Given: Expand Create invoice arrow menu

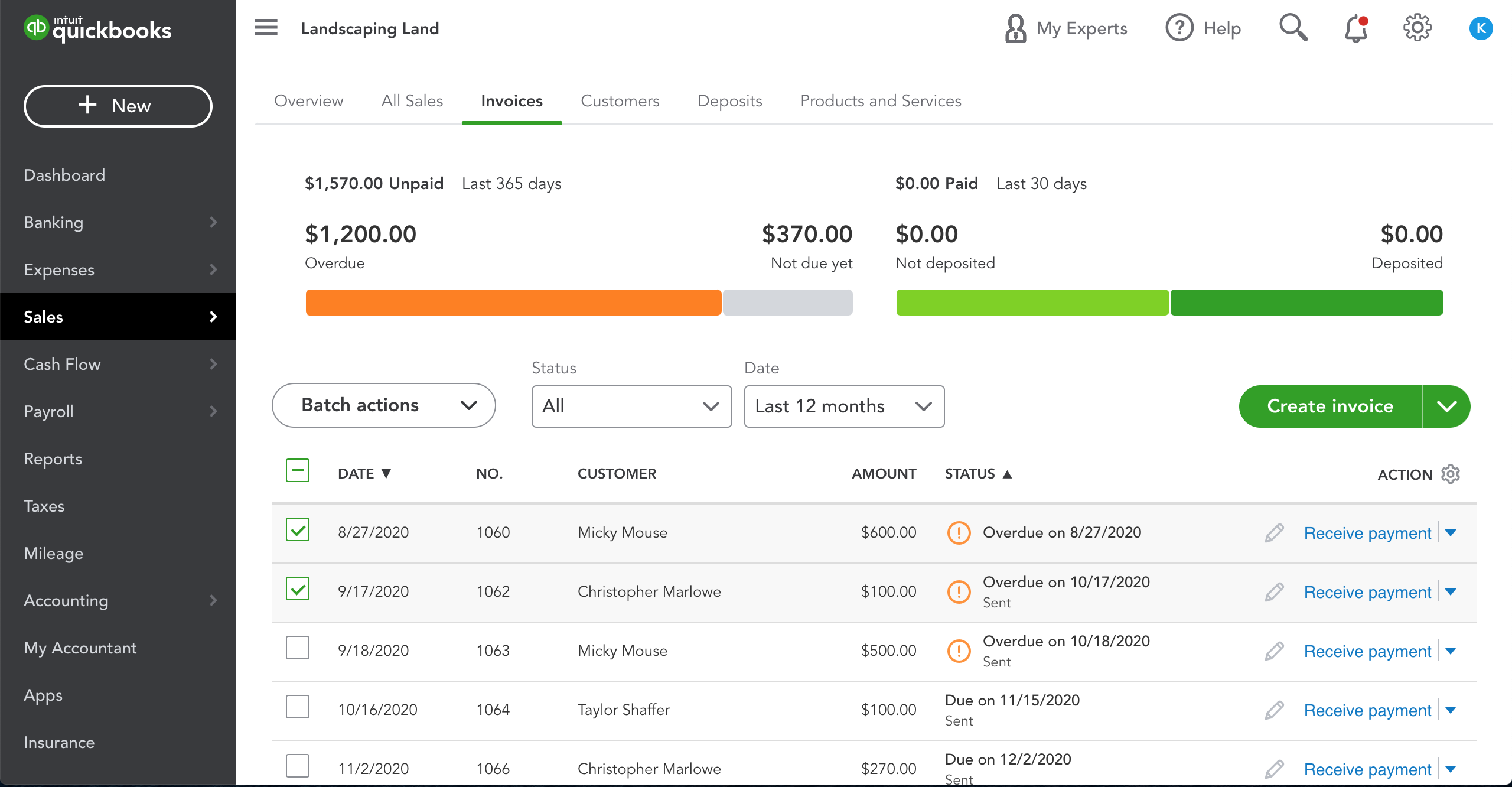Looking at the screenshot, I should coord(1446,406).
